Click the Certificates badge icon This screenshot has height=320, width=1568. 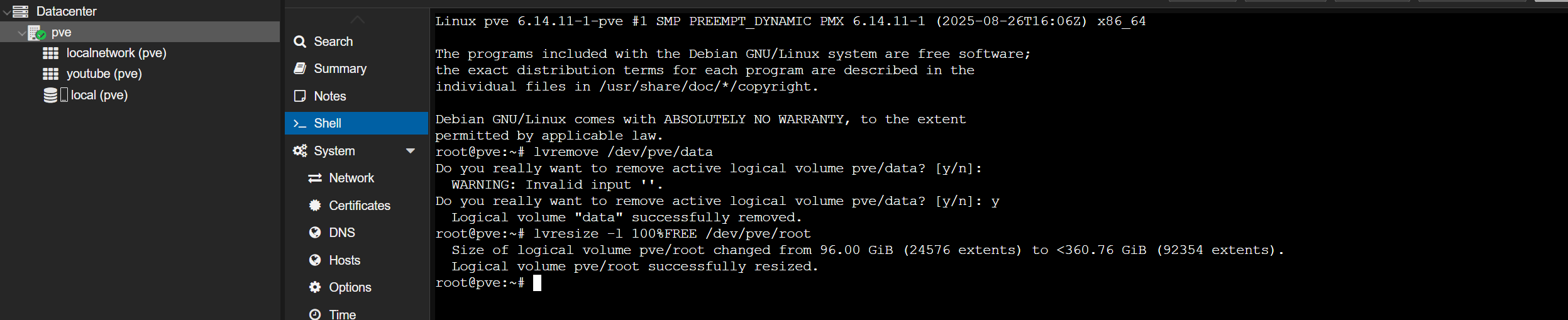click(315, 206)
